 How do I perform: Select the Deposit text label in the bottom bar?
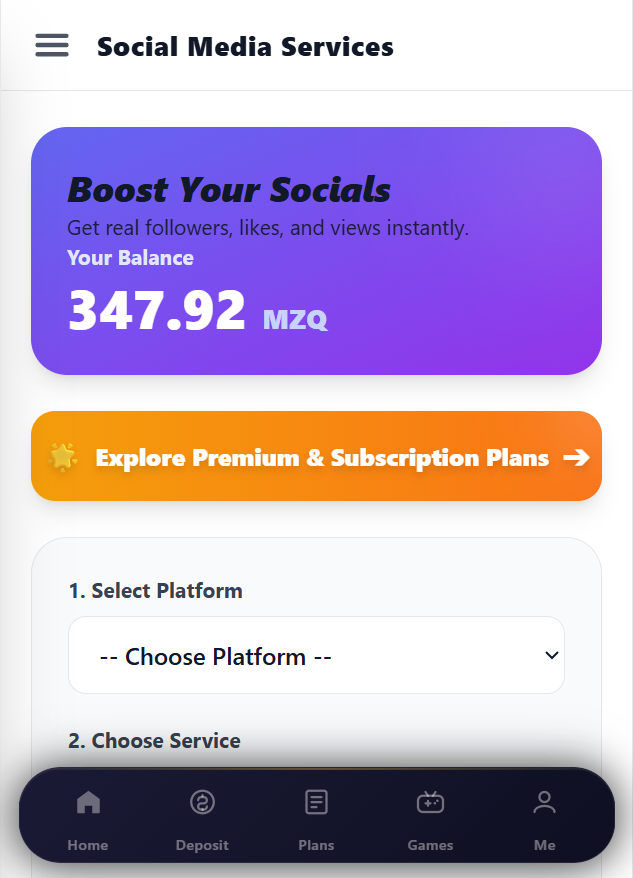pos(202,845)
